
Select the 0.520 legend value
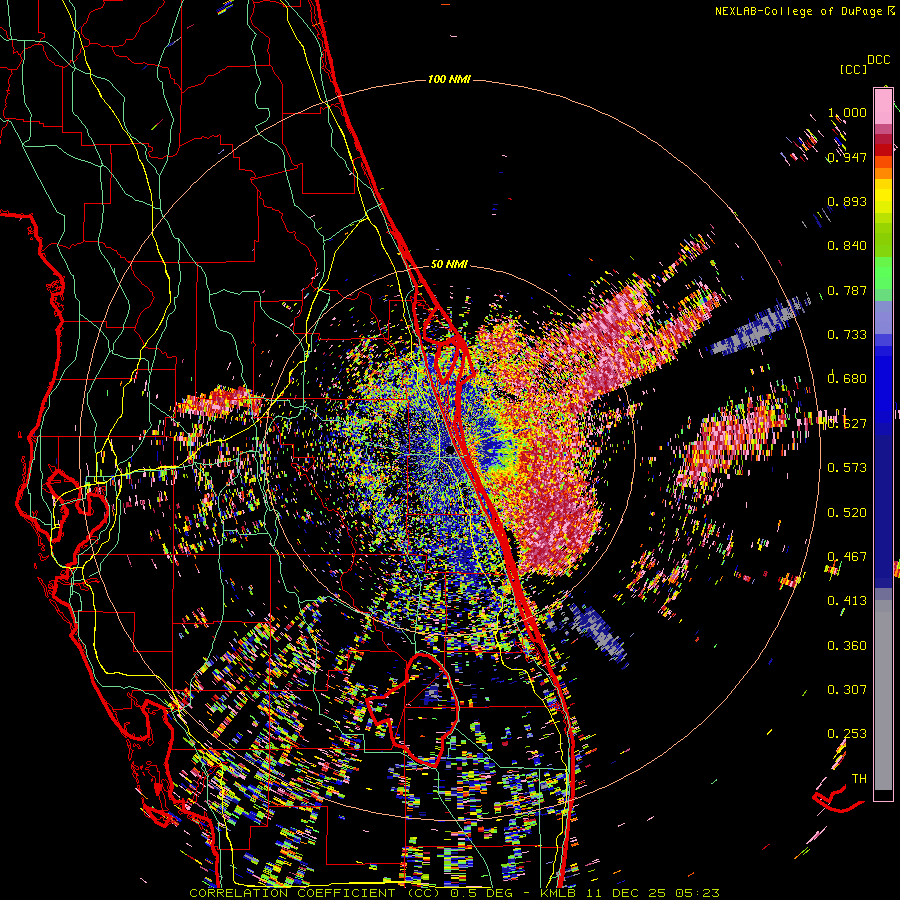point(847,512)
